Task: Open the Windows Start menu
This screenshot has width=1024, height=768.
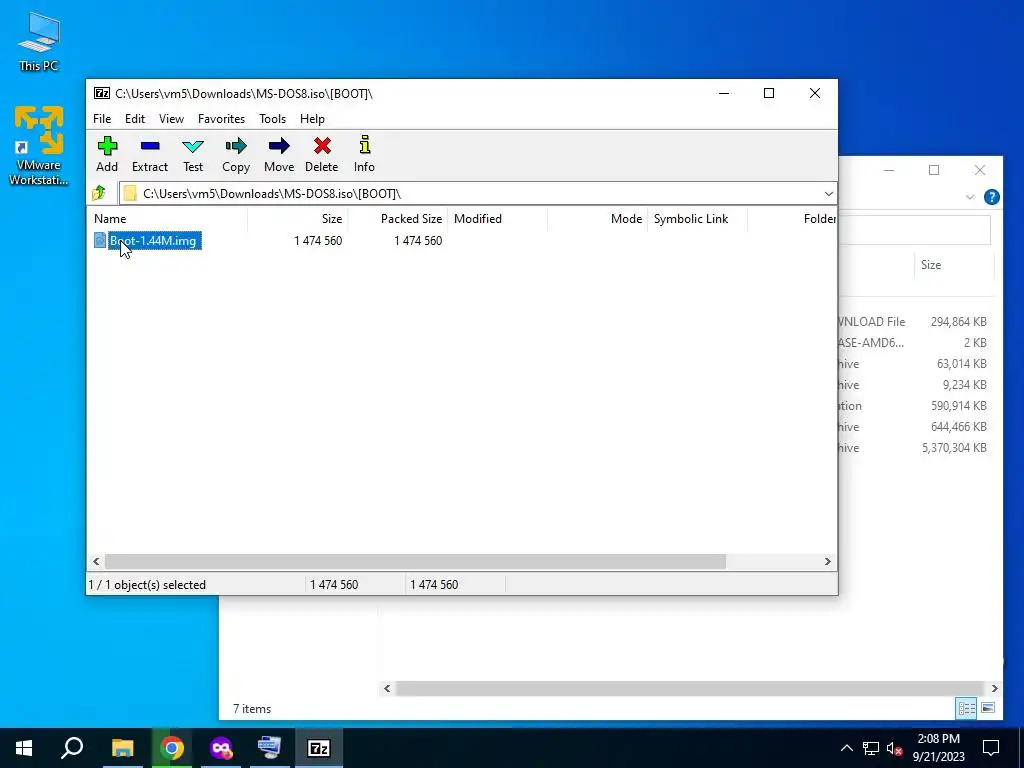Action: click(24, 748)
